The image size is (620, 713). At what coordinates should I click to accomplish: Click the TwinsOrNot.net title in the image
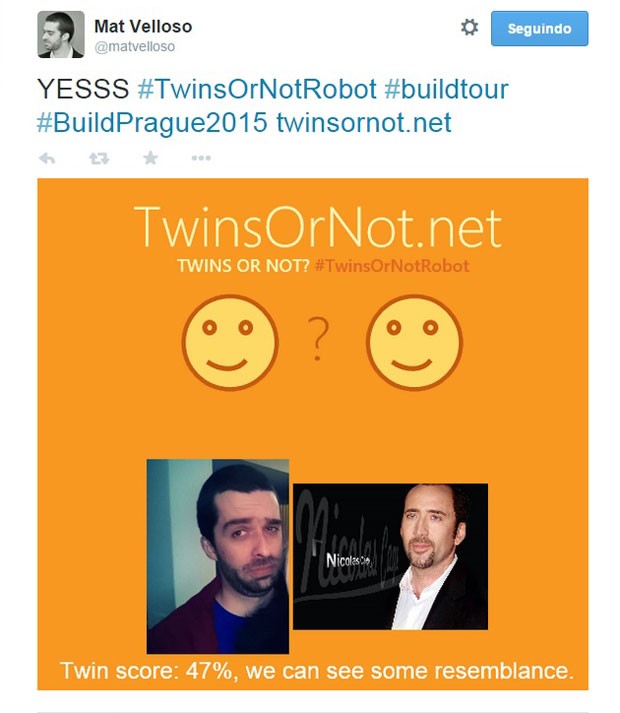318,226
